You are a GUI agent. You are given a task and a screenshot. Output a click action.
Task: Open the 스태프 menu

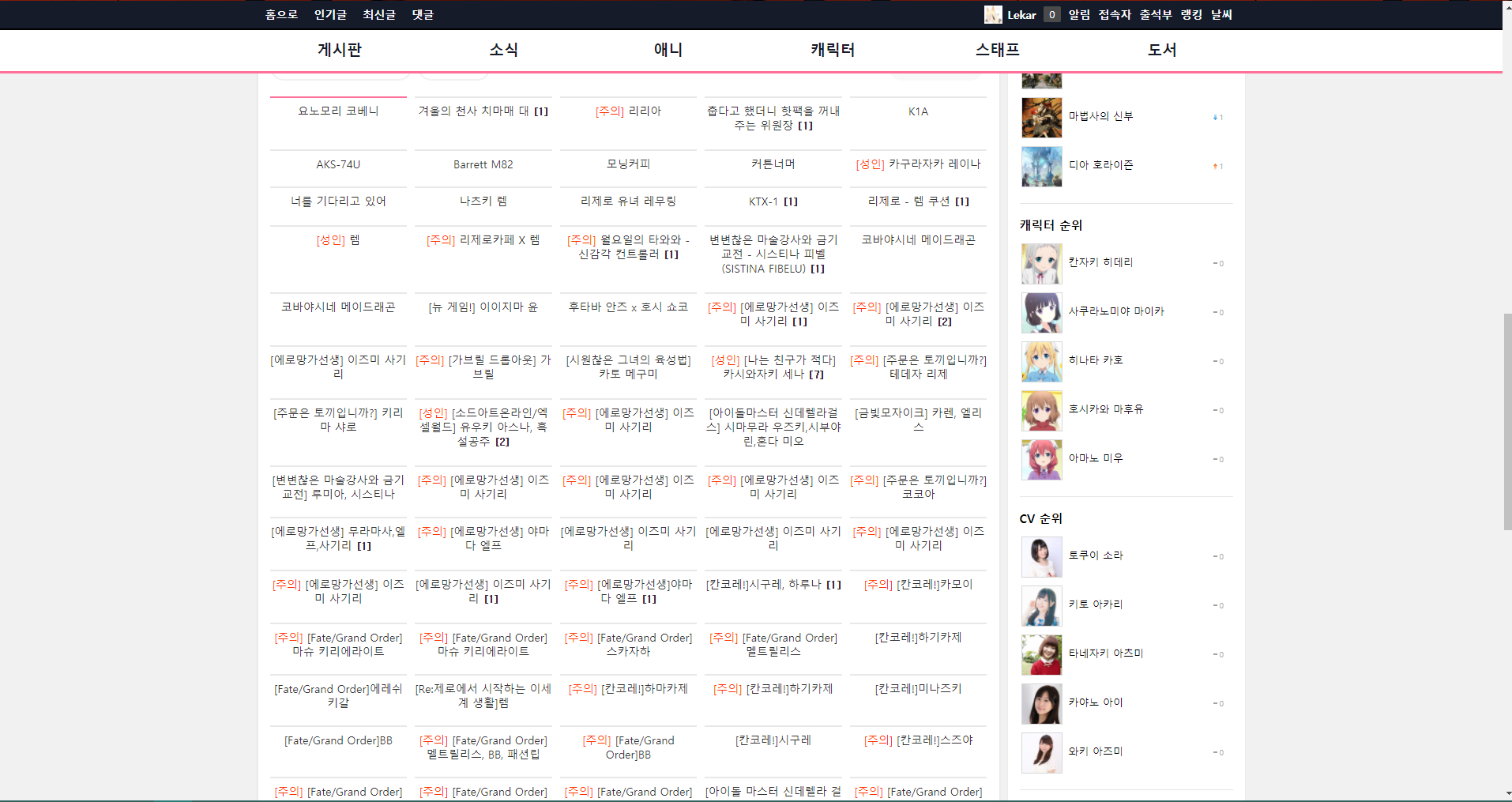click(997, 50)
